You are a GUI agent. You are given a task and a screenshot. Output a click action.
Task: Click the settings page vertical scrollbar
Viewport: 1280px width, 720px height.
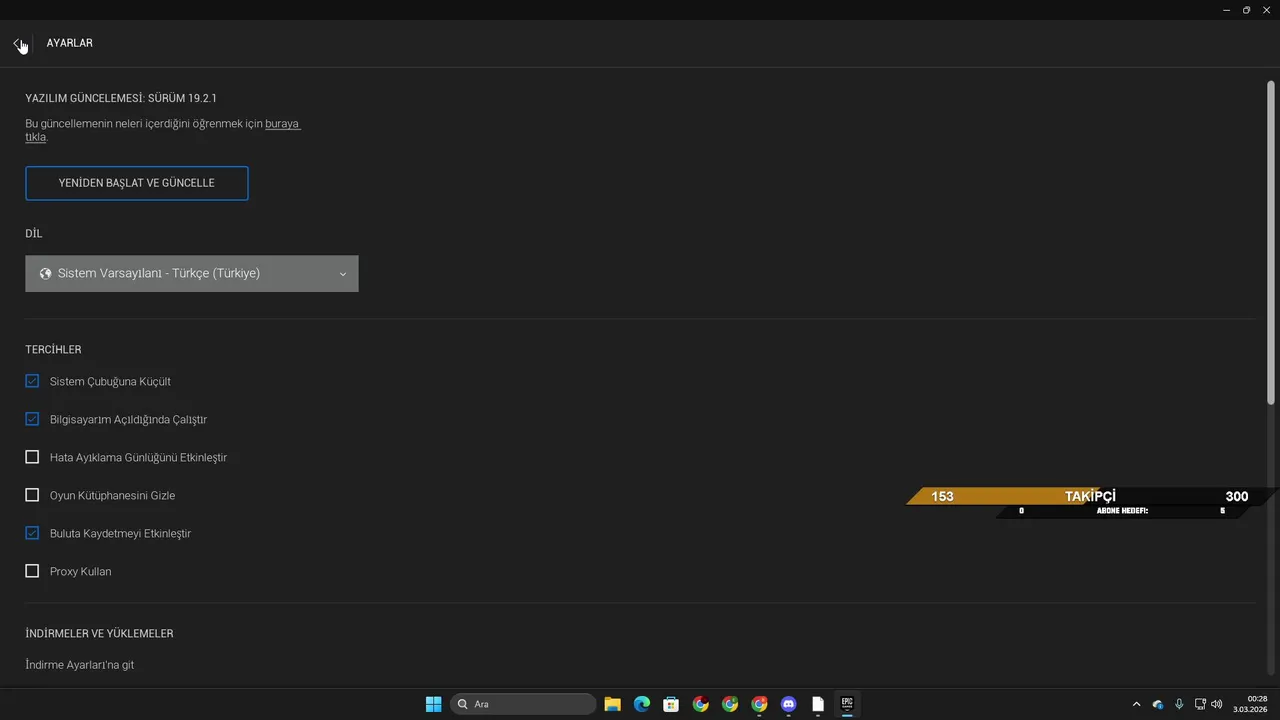pyautogui.click(x=1271, y=241)
